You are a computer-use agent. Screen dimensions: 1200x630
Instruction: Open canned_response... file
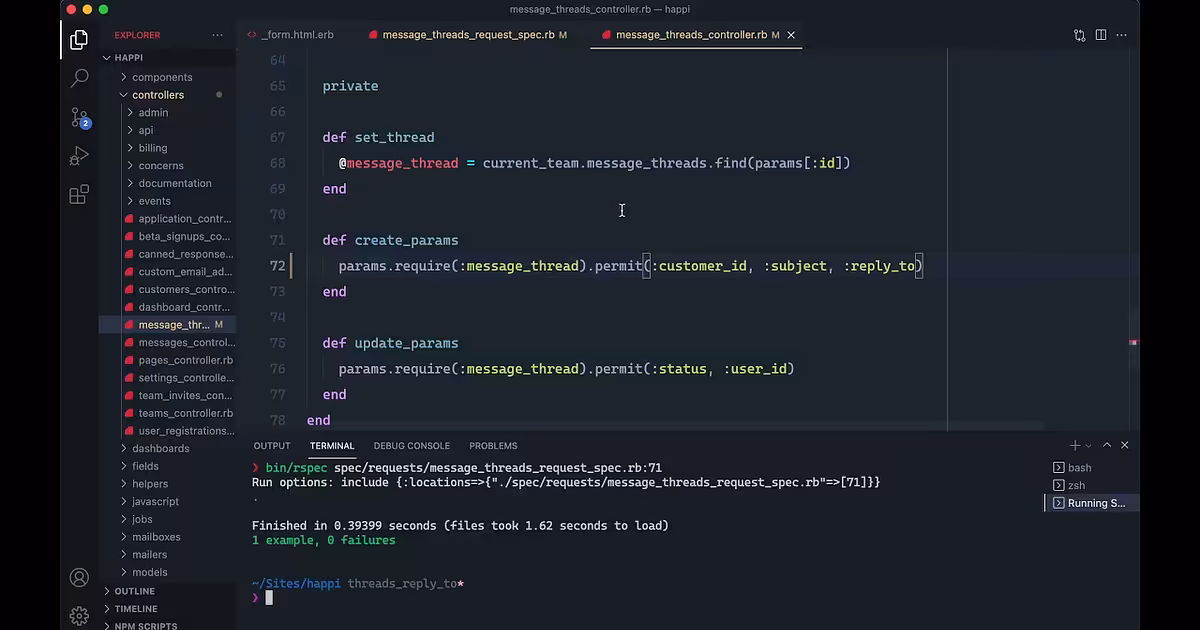tap(185, 254)
